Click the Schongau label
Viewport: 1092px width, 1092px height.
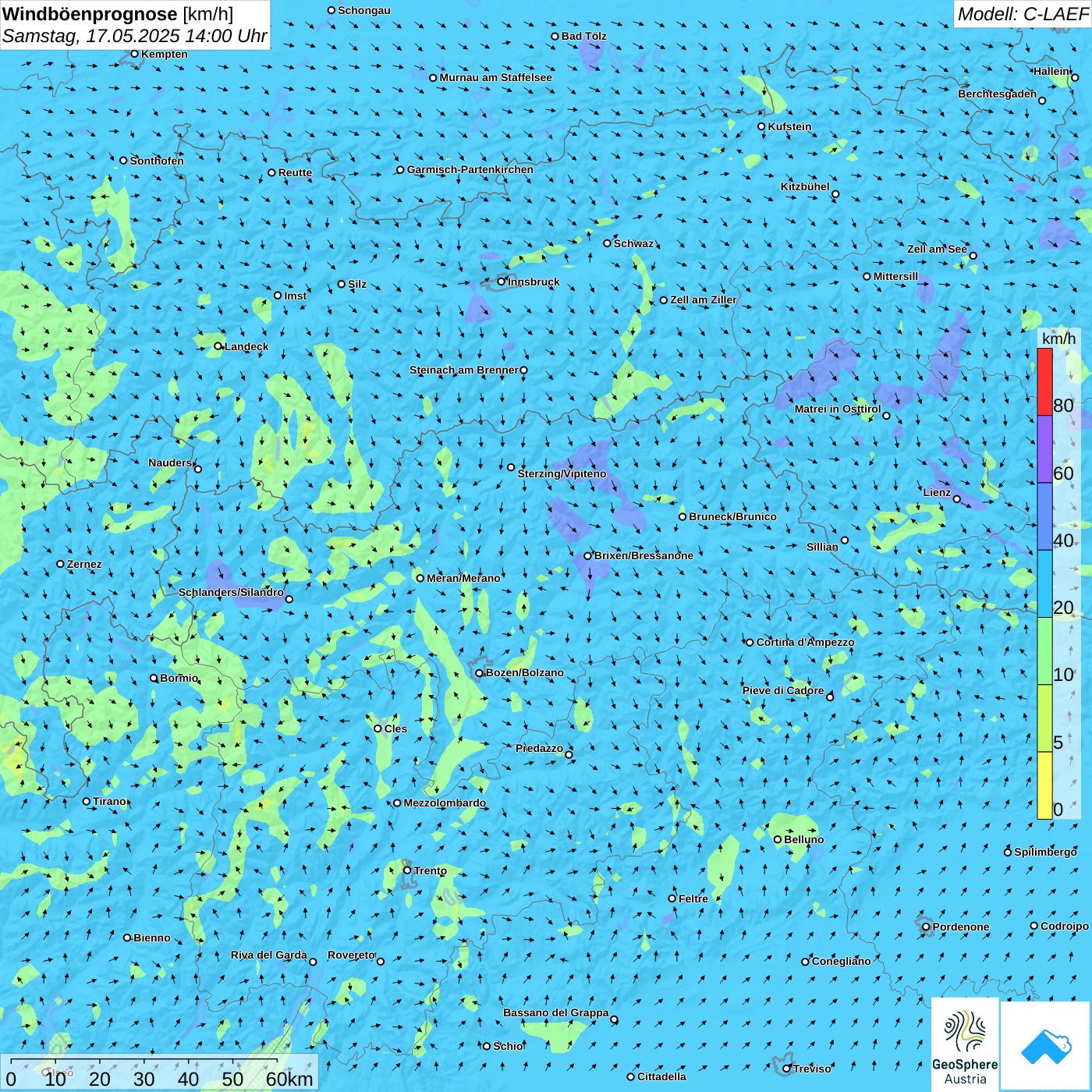click(364, 10)
